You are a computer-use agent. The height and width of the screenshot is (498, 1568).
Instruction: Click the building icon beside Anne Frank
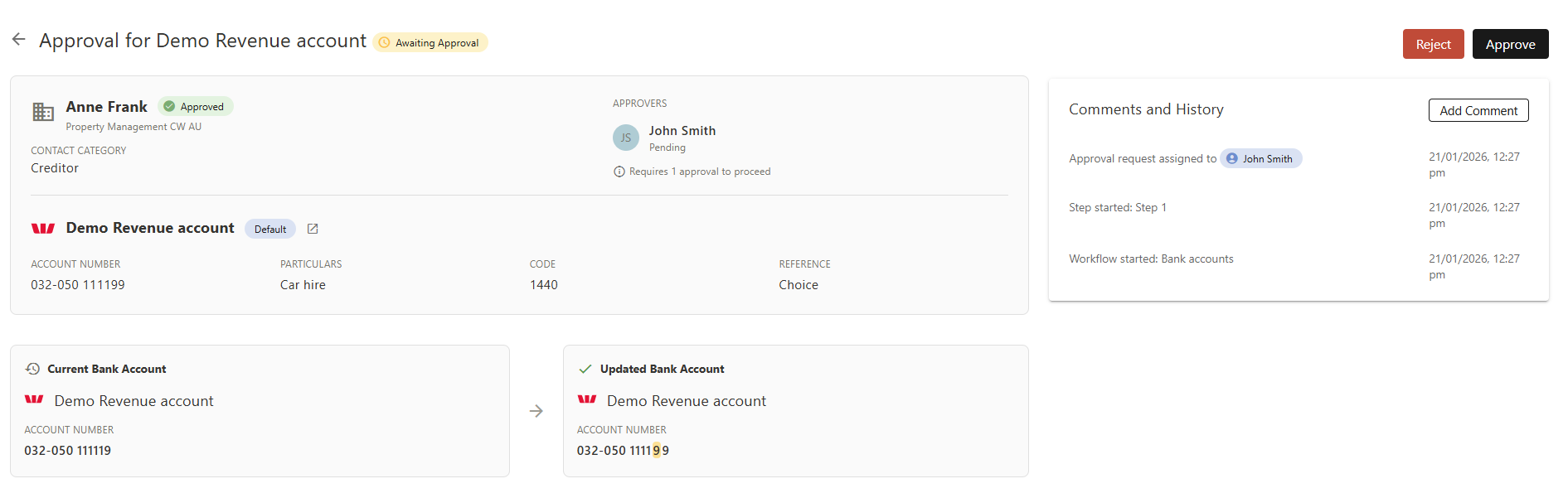[43, 112]
